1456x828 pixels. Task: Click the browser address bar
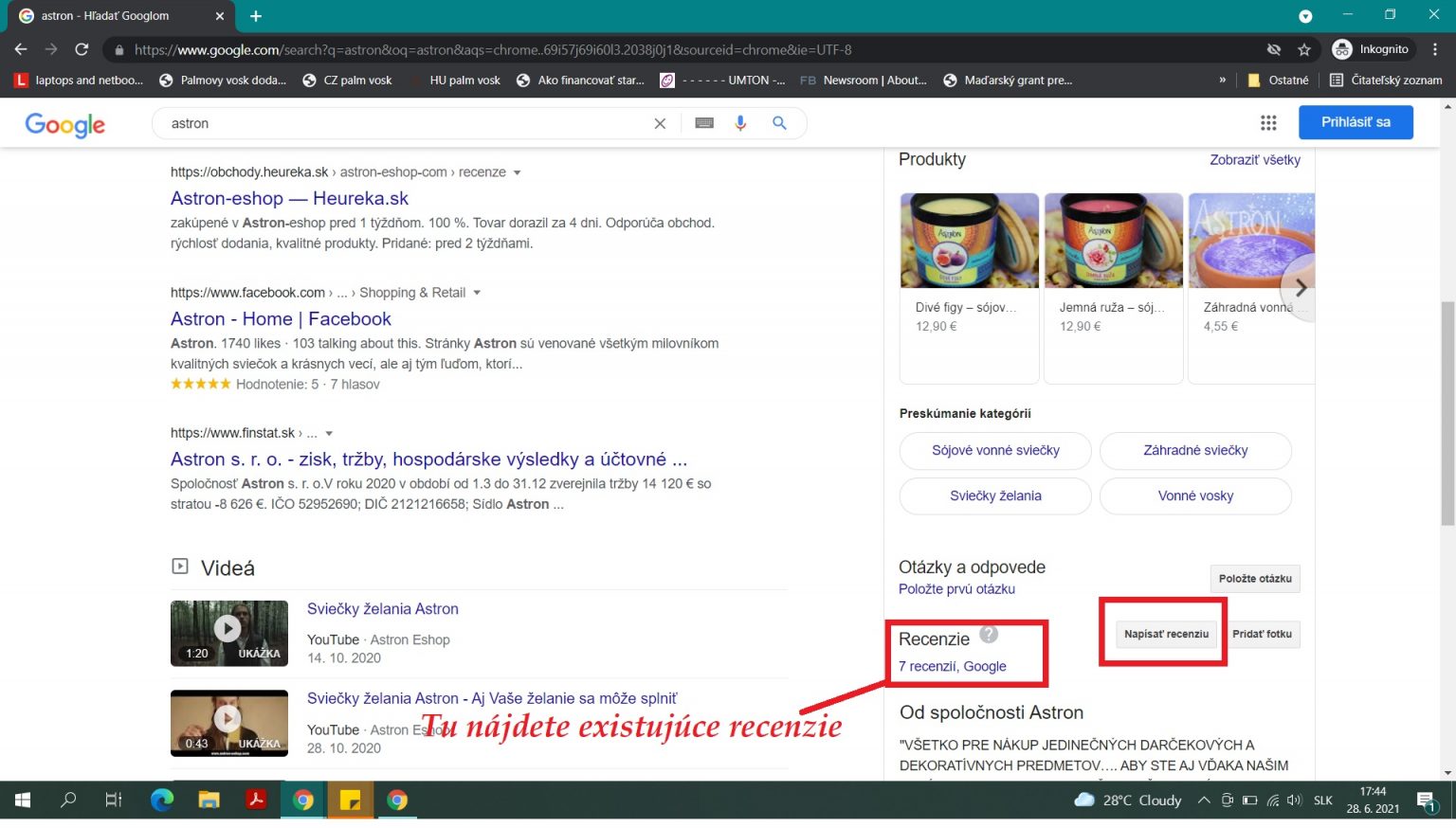click(x=682, y=49)
